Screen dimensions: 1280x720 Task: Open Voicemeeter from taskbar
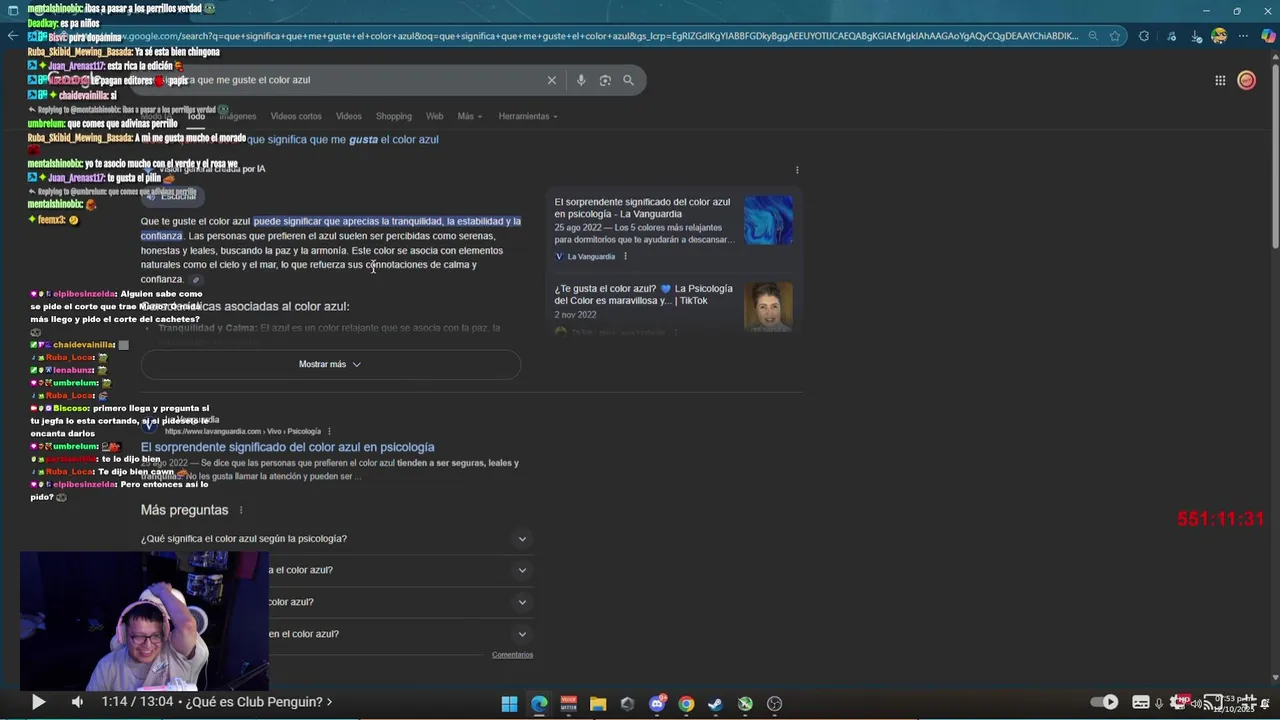click(x=568, y=704)
